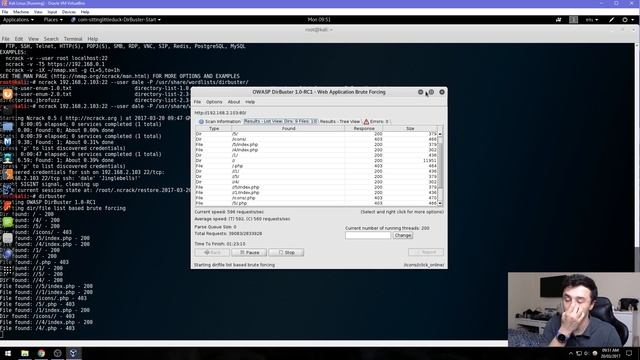Open the terminal window's Terminal menu

tap(73, 39)
